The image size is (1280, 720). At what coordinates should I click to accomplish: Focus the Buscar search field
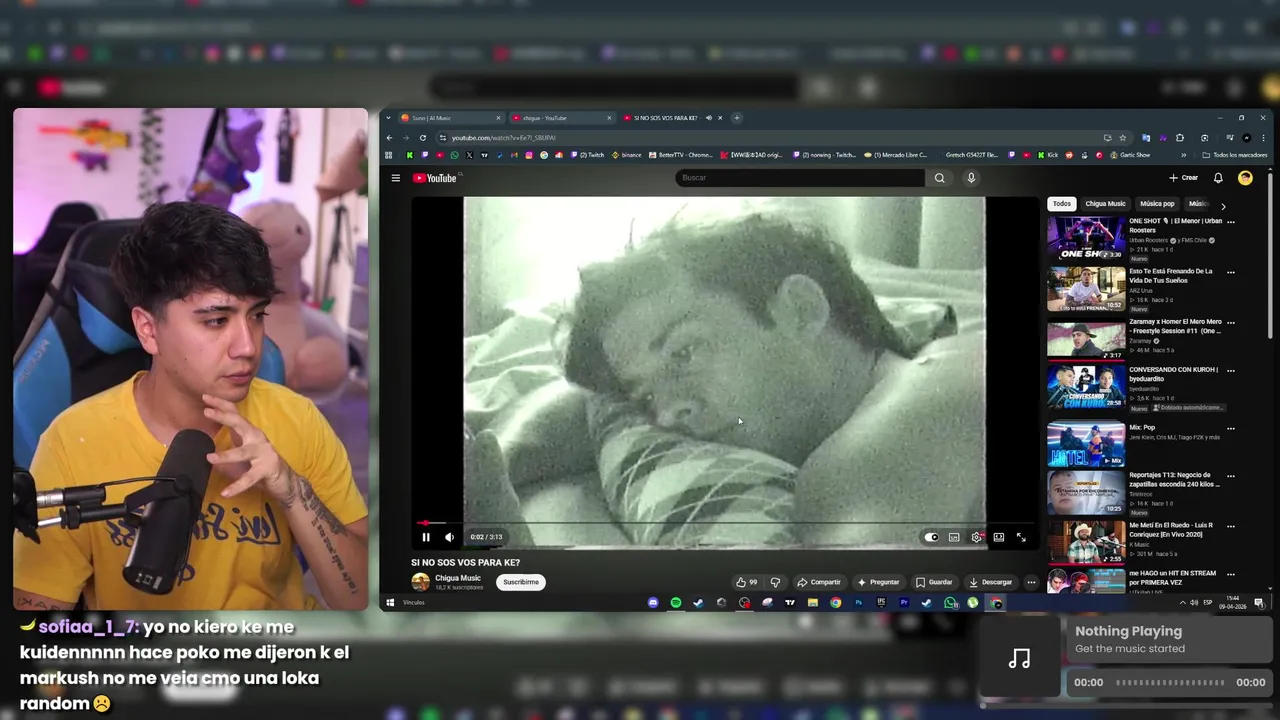(800, 178)
